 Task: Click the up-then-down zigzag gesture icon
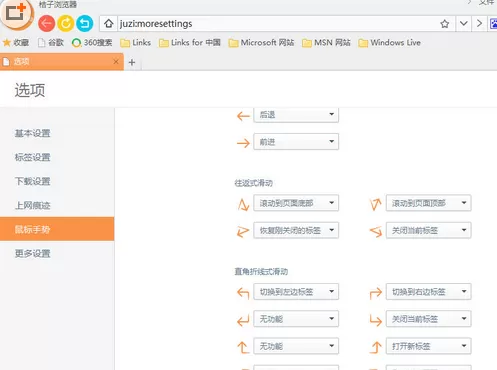[243, 204]
